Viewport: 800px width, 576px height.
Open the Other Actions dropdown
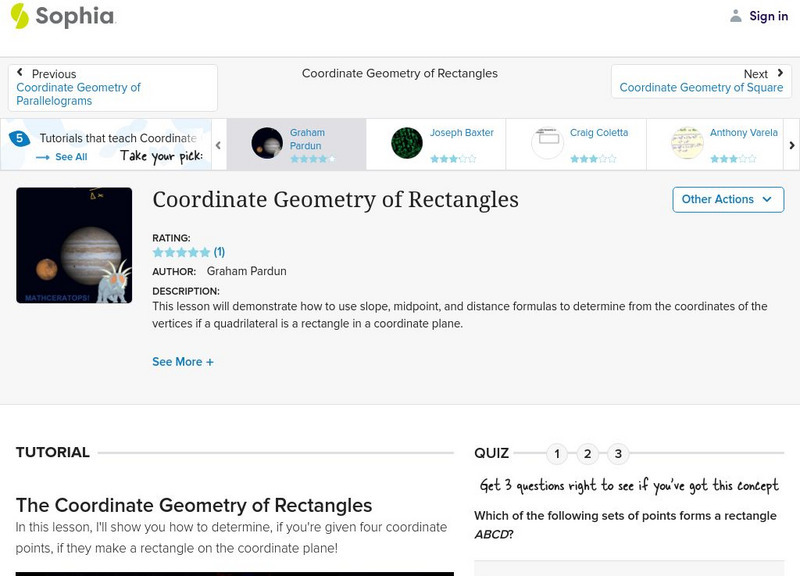click(727, 199)
